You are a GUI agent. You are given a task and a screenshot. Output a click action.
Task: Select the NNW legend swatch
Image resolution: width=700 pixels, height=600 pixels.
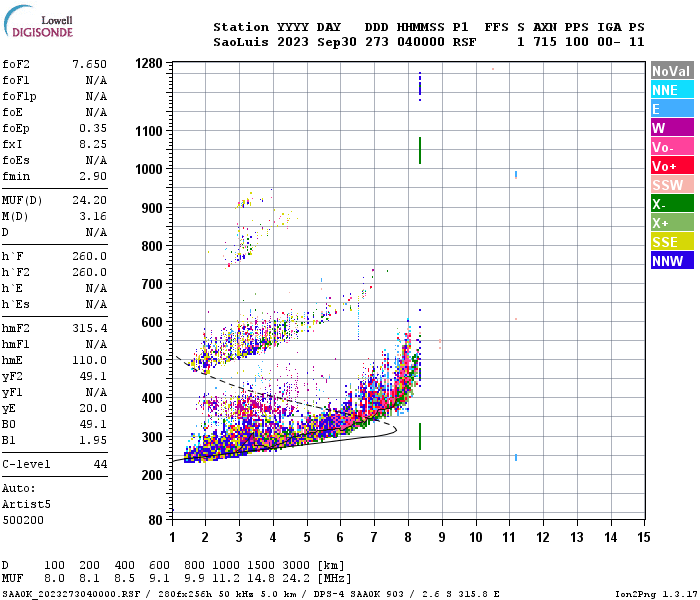click(x=672, y=261)
